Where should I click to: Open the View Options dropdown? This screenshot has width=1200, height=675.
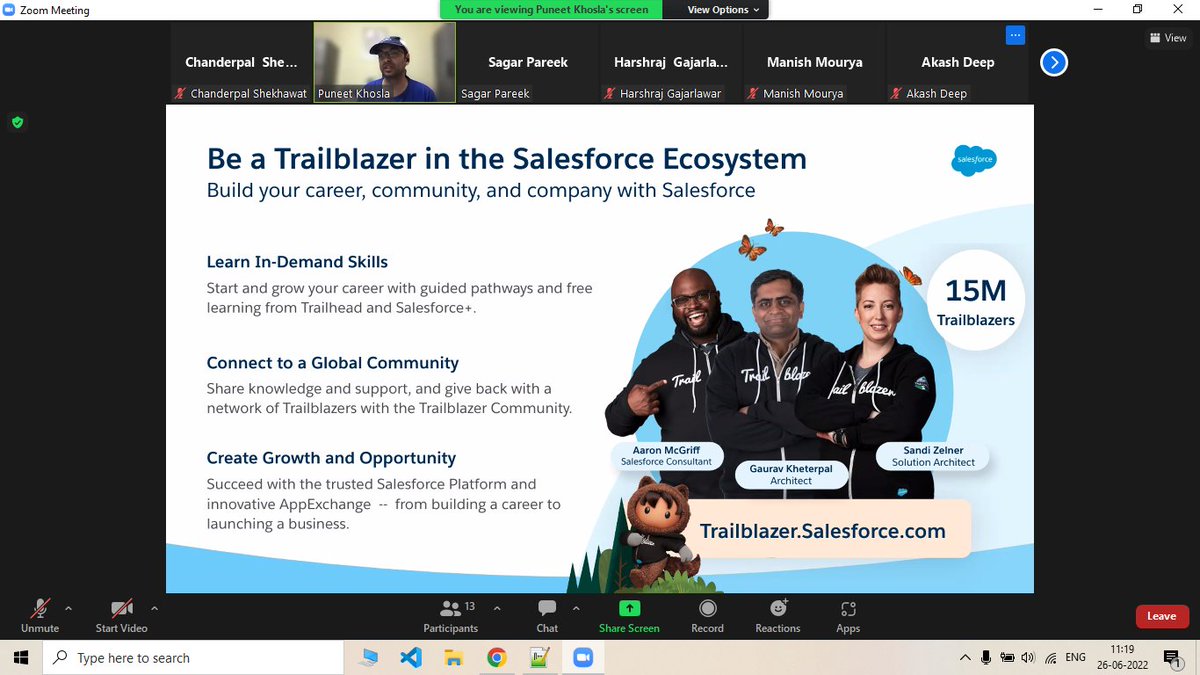(723, 10)
